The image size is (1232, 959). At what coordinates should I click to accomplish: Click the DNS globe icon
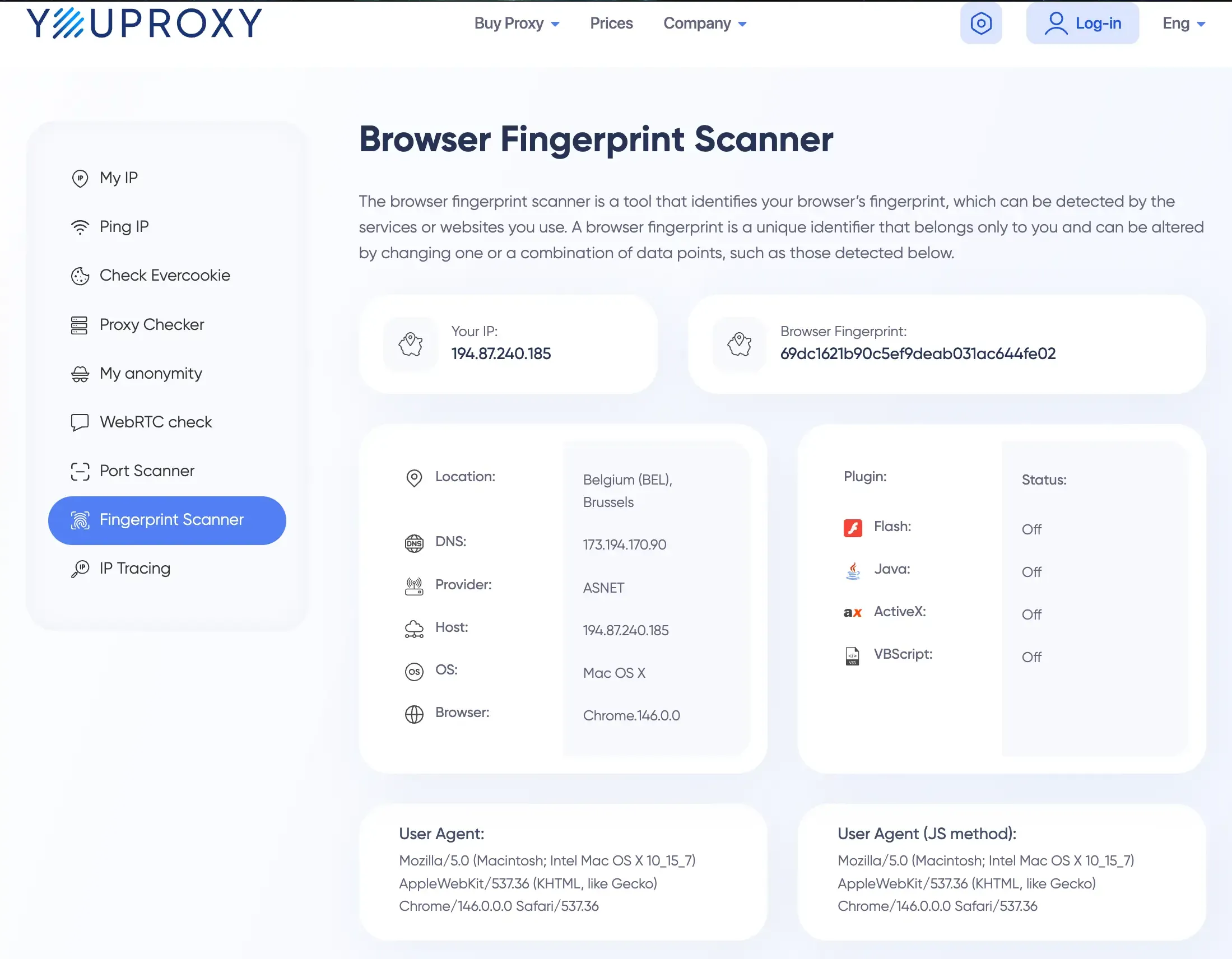[x=413, y=543]
